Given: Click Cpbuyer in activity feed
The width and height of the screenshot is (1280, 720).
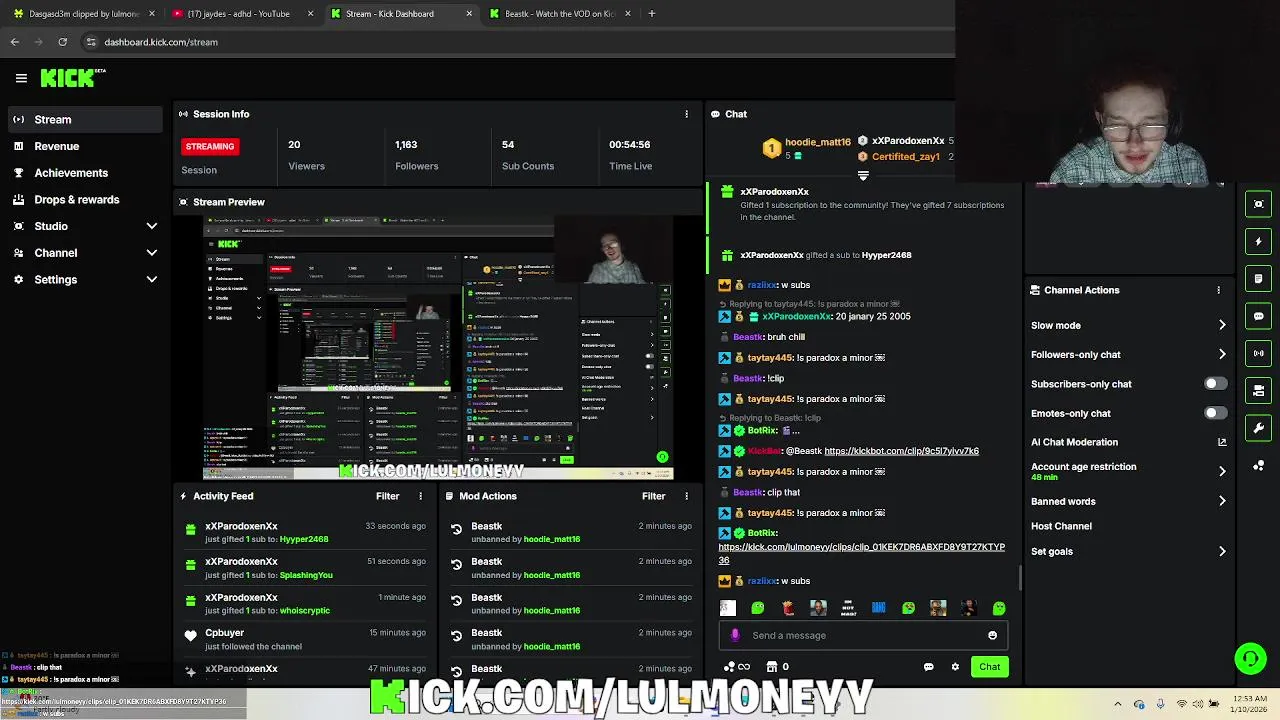Looking at the screenshot, I should click(224, 633).
